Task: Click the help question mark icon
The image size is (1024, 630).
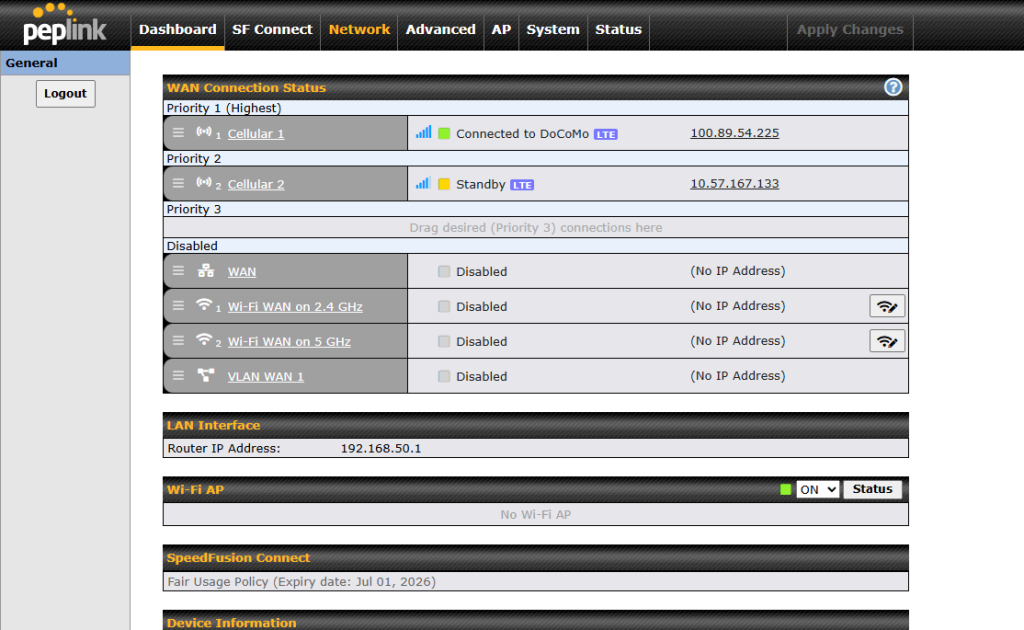Action: coord(893,88)
